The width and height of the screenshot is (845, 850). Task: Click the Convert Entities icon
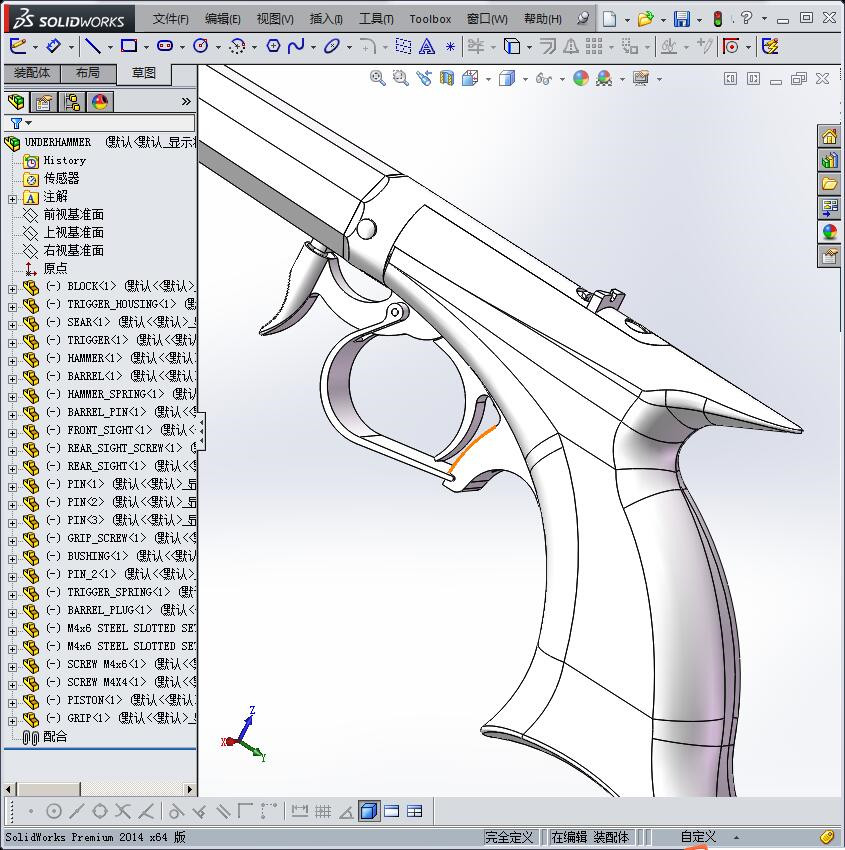coord(512,47)
